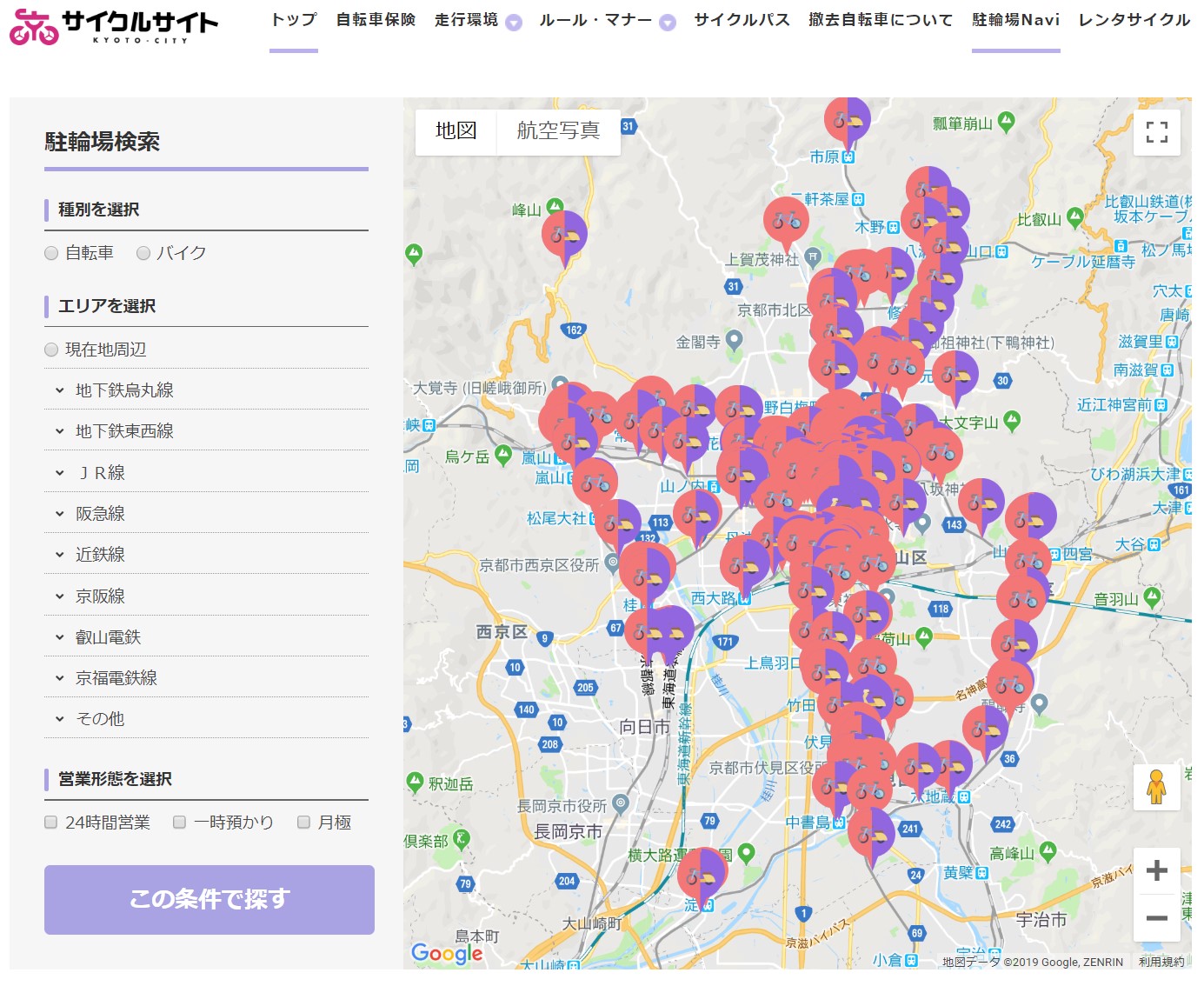Select the 自転車 radio button
This screenshot has width=1204, height=986.
pos(51,253)
